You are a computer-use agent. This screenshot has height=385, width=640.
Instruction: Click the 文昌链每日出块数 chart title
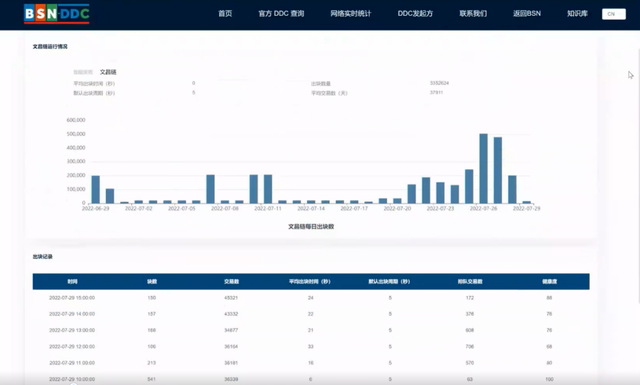coord(311,227)
